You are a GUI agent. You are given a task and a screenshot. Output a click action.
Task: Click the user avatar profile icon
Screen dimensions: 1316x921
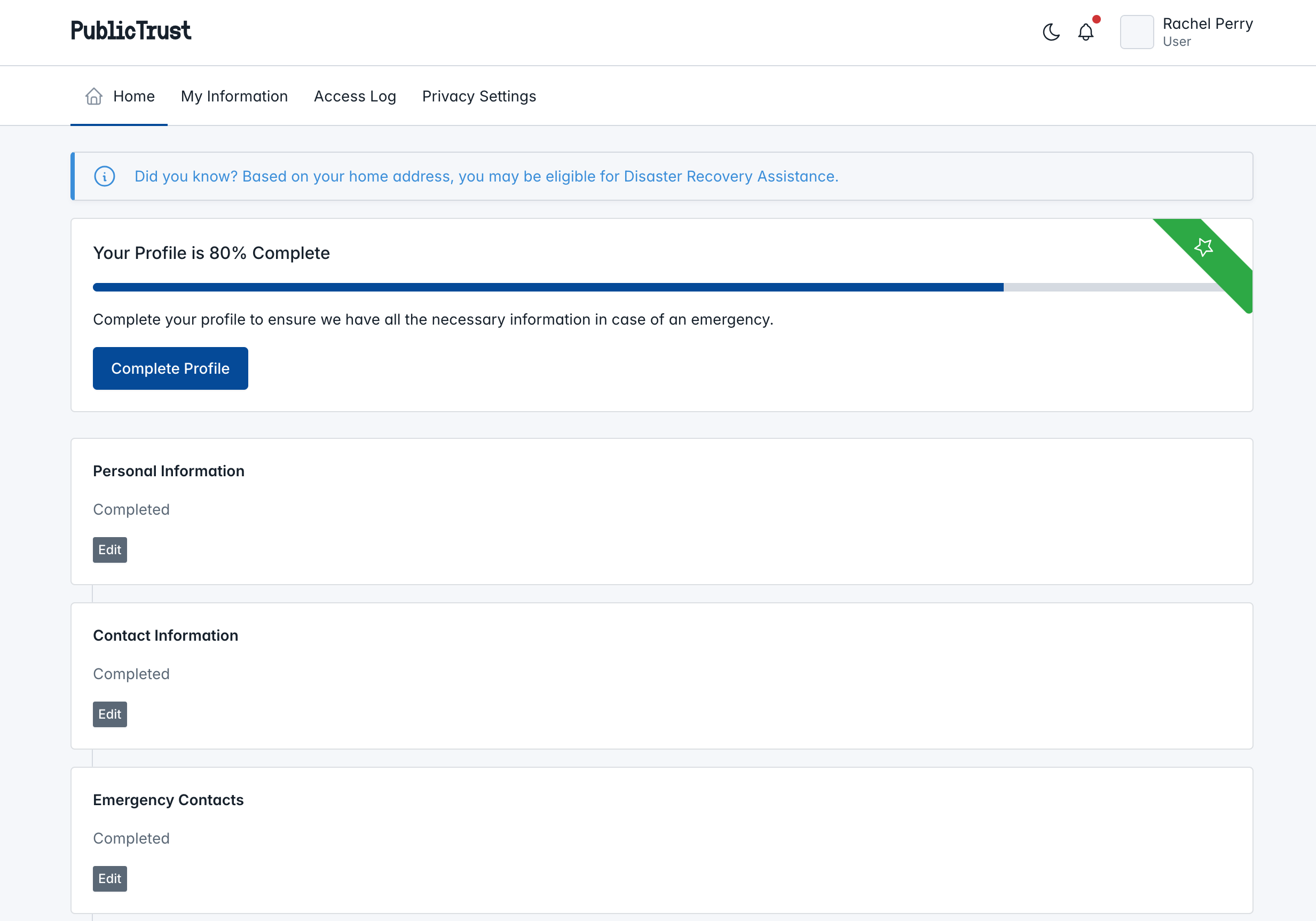1137,32
